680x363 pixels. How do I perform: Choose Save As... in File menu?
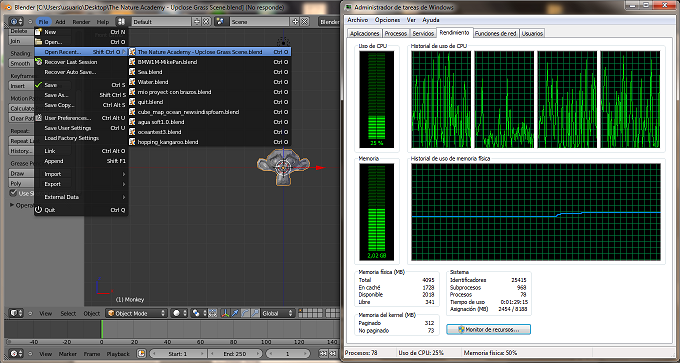81,95
